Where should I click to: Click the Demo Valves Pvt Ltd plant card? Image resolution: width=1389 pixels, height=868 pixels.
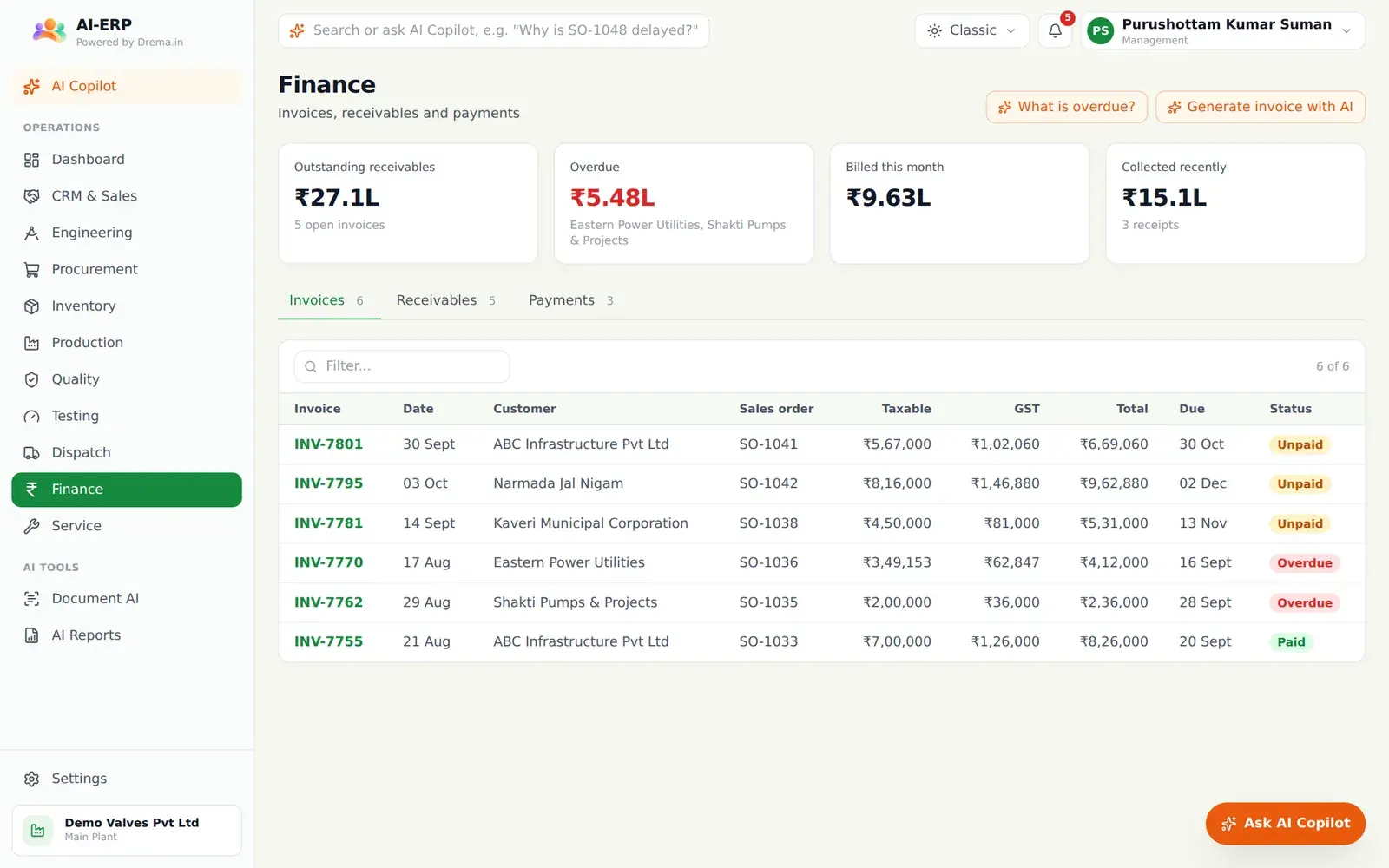[x=127, y=830]
